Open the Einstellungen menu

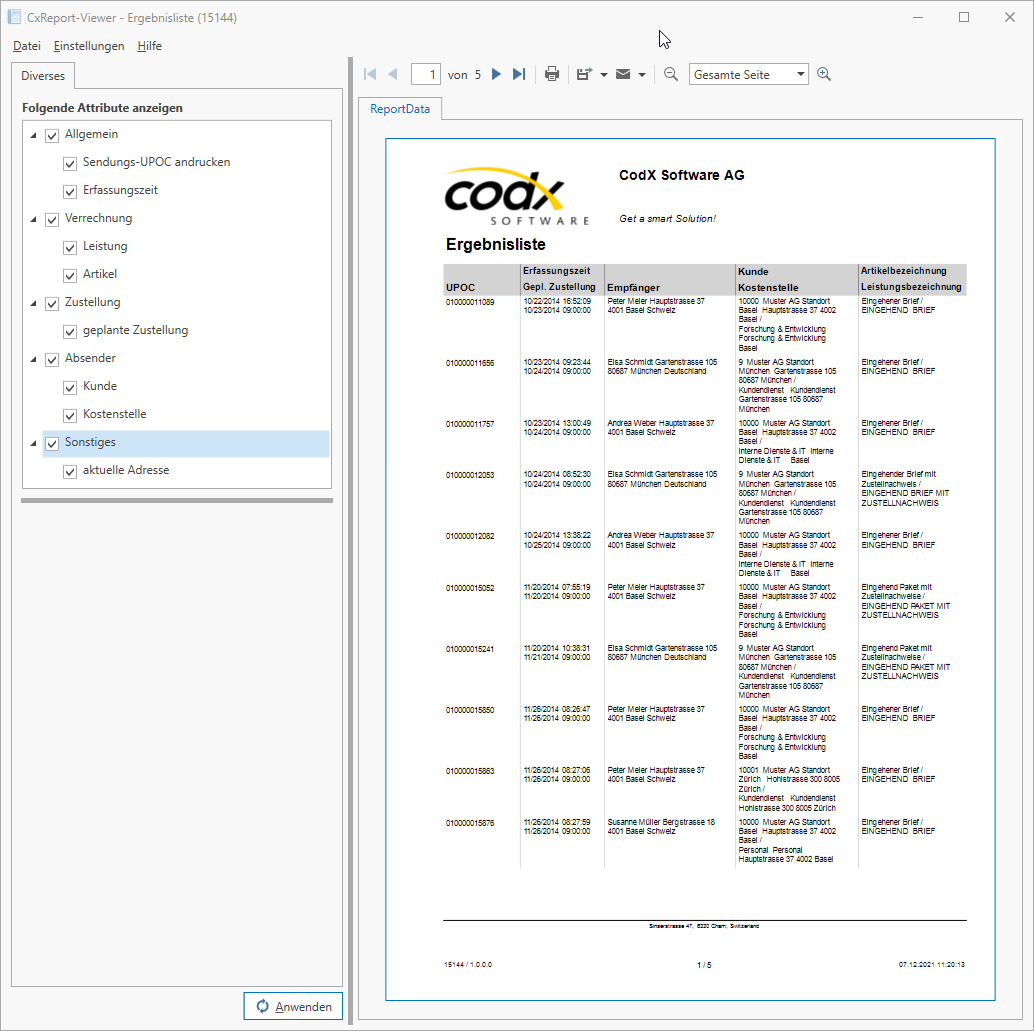click(x=89, y=46)
